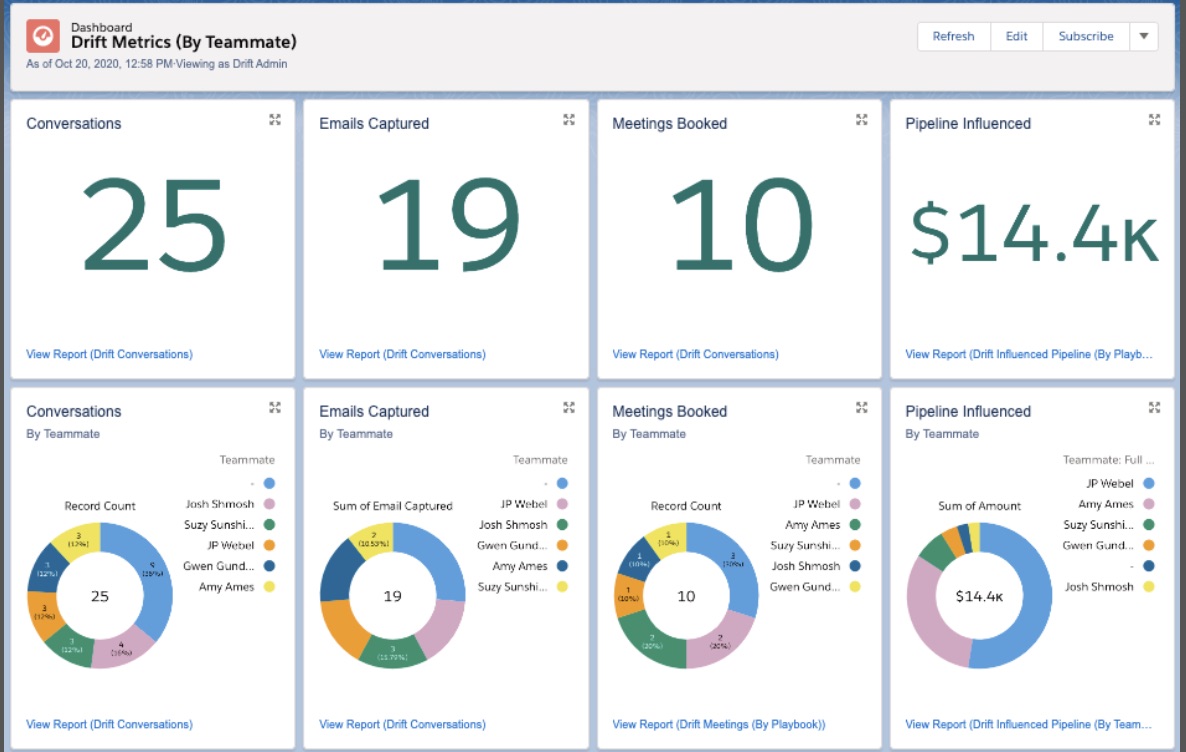Click the large 25 Conversations metric value
This screenshot has width=1186, height=752.
pyautogui.click(x=154, y=225)
